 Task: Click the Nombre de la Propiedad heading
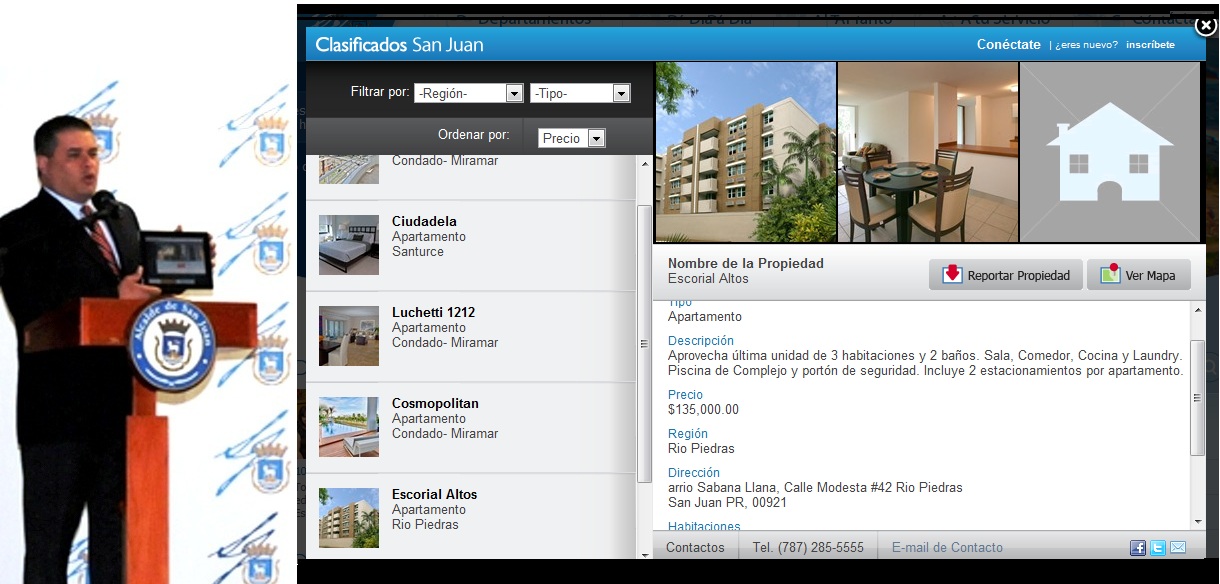[746, 263]
